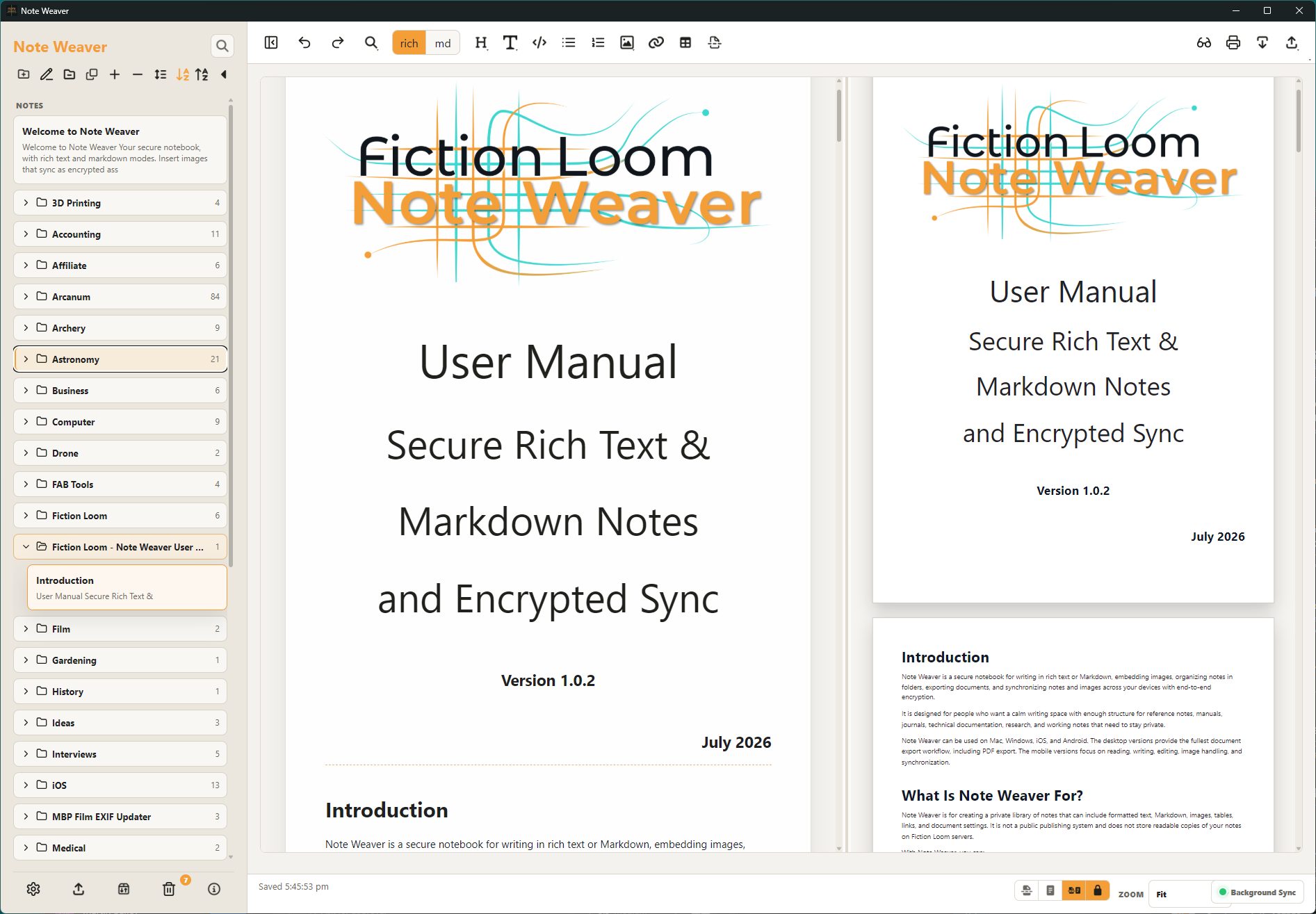Click the sidebar search button

222,46
